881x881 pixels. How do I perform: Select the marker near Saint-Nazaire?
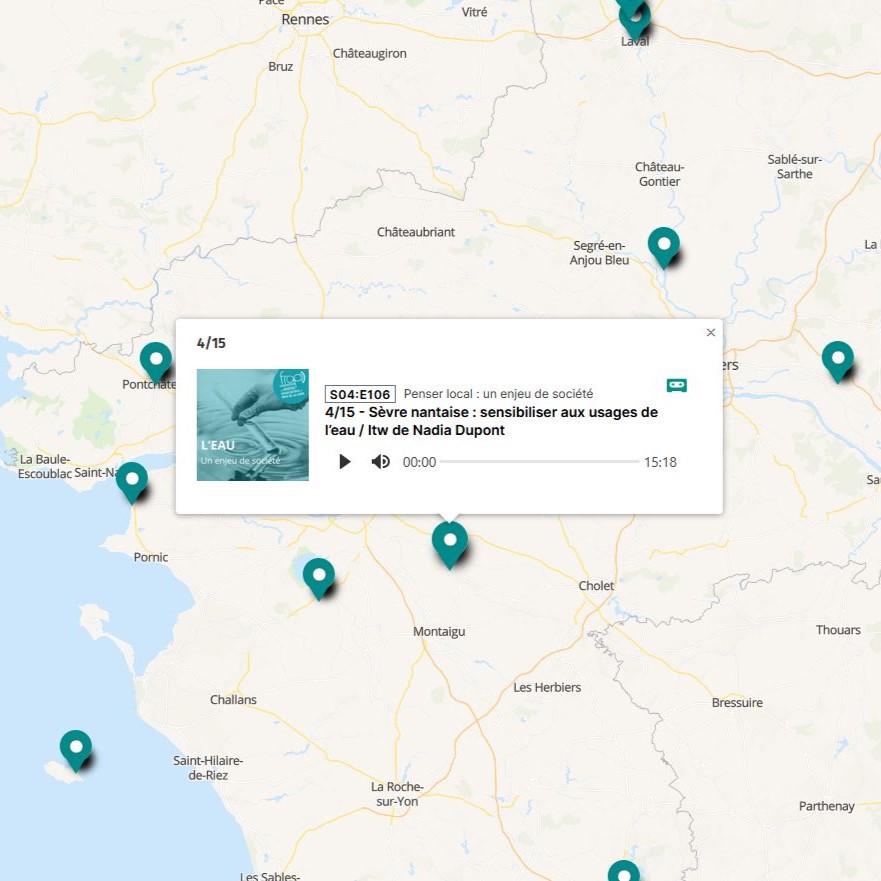[x=132, y=479]
